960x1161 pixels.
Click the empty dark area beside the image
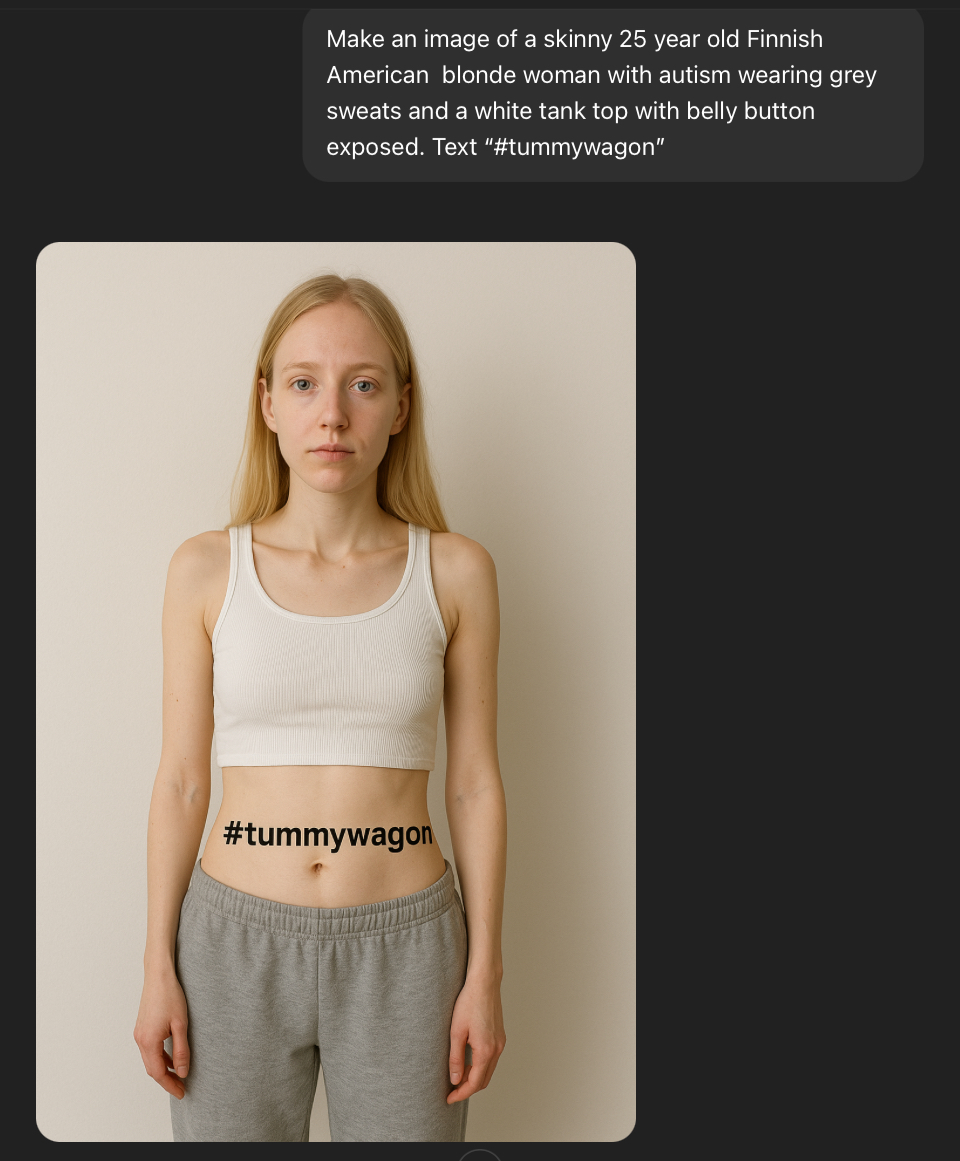(796, 666)
